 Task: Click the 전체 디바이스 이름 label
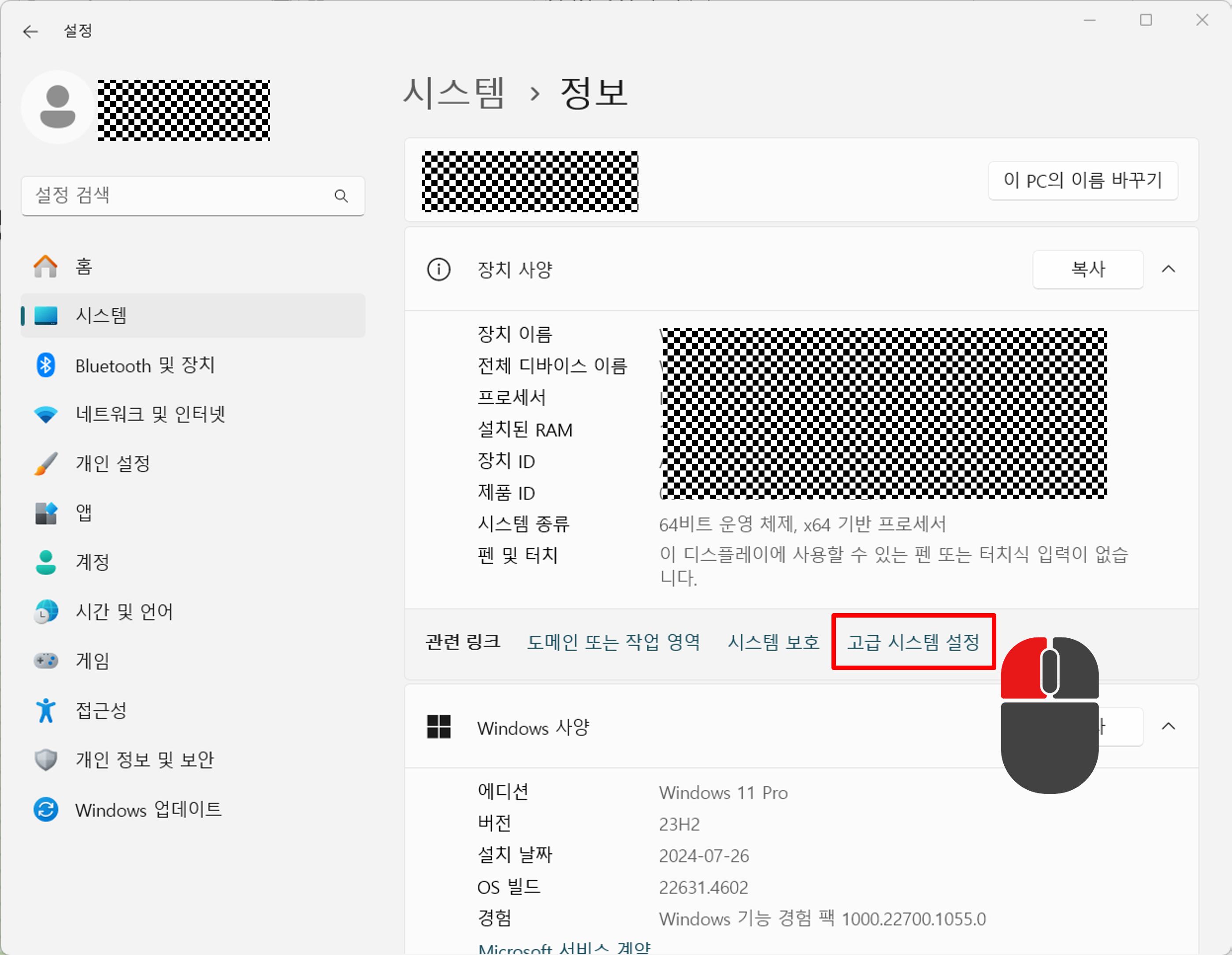coord(552,366)
